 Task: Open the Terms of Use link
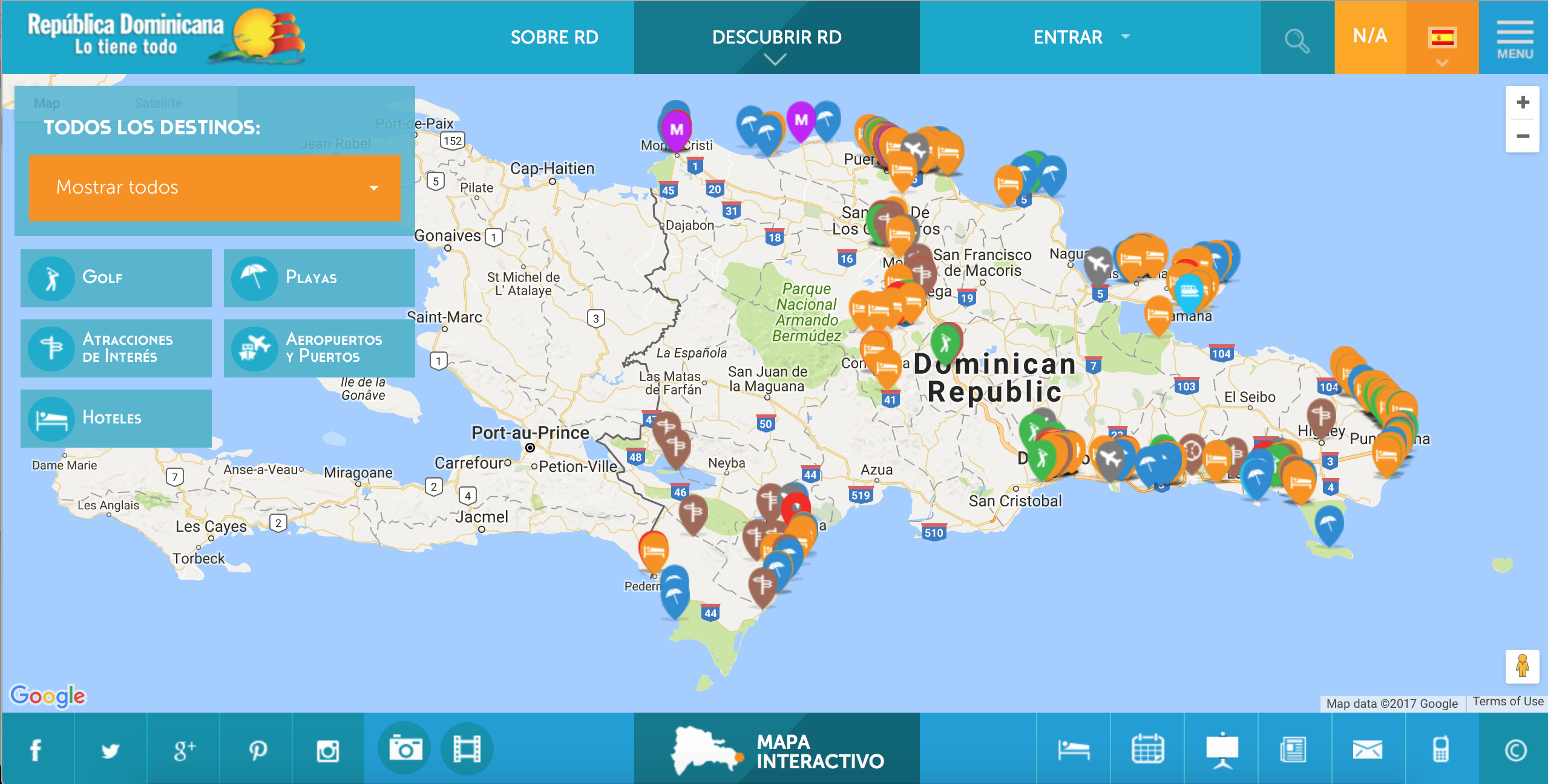tap(1507, 702)
